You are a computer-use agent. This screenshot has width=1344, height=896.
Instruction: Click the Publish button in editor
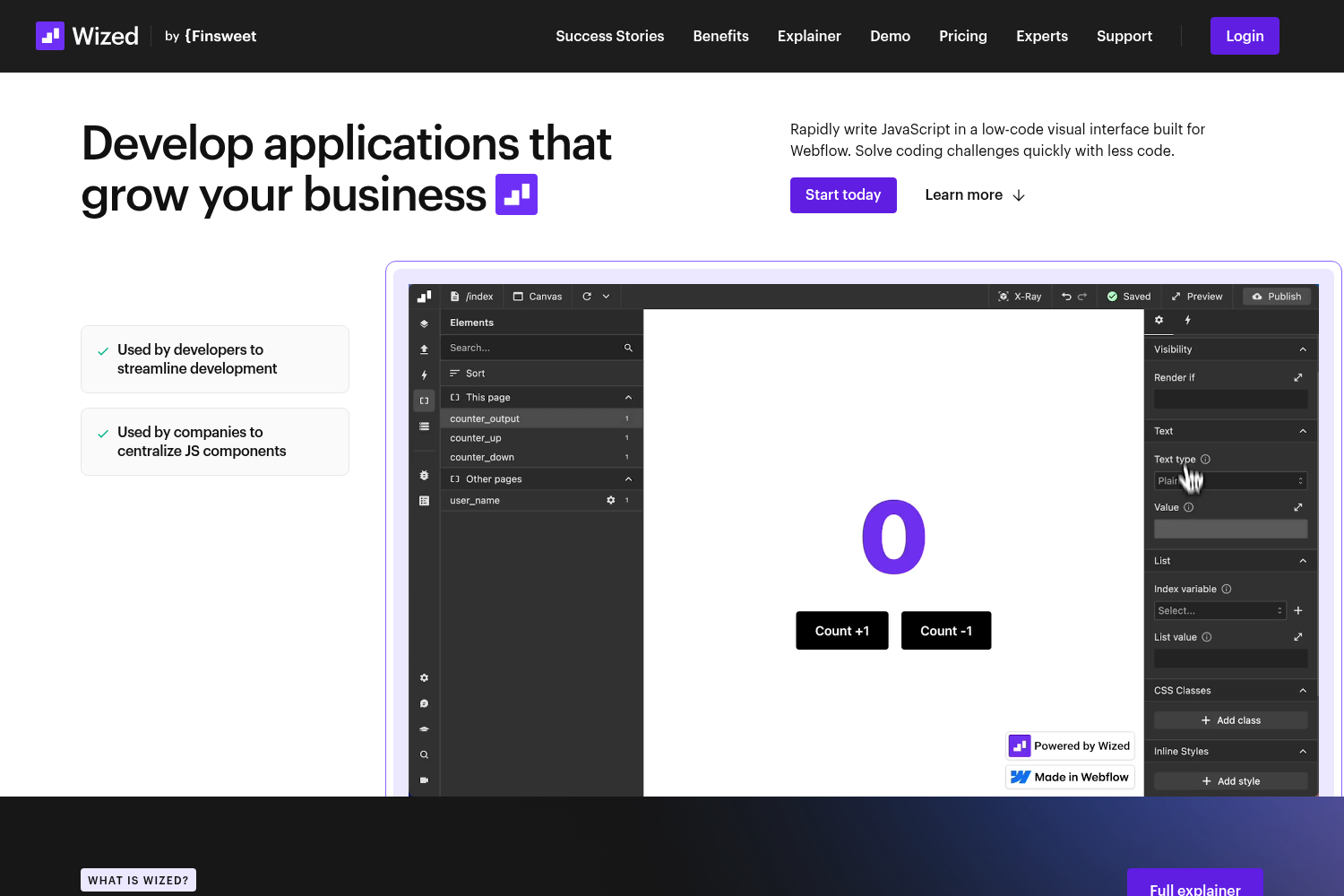pyautogui.click(x=1277, y=297)
